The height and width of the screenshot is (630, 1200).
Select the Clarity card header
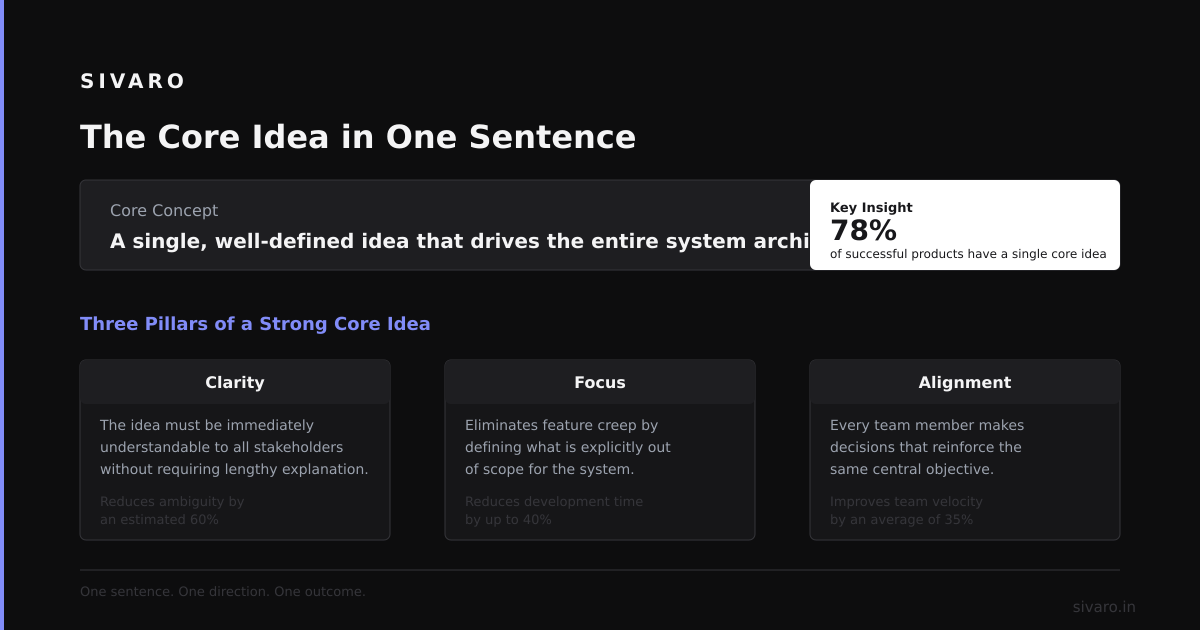(235, 382)
